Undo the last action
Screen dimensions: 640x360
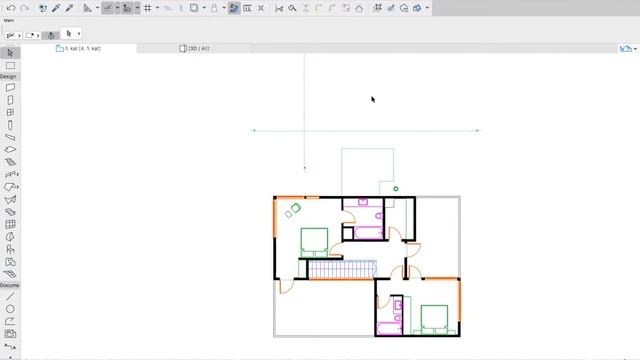pos(11,8)
